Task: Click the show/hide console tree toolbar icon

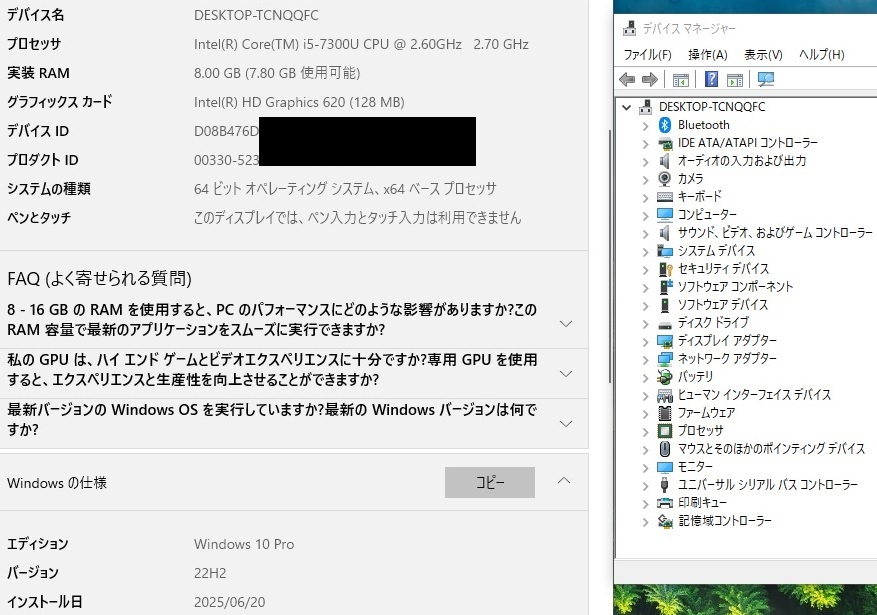Action: point(680,80)
